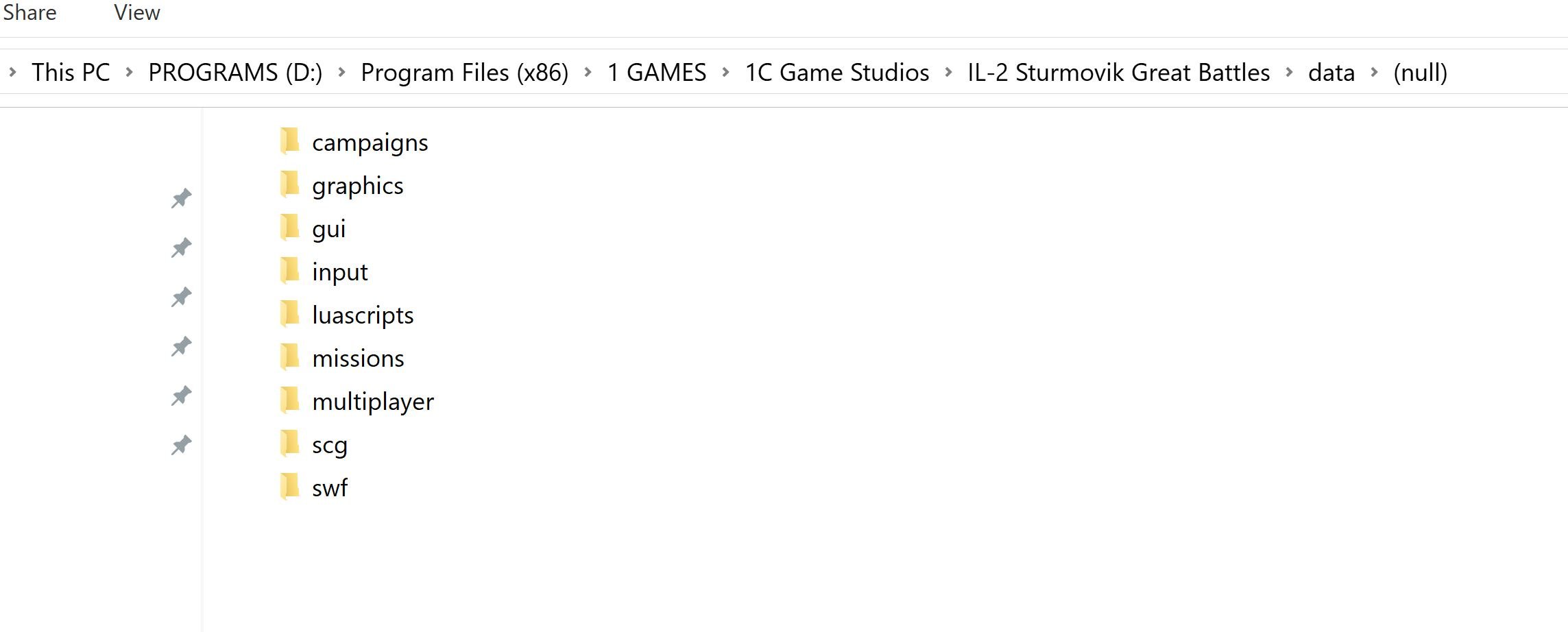Select the scg folder icon
Screen dimensions: 1568x632
tap(289, 443)
